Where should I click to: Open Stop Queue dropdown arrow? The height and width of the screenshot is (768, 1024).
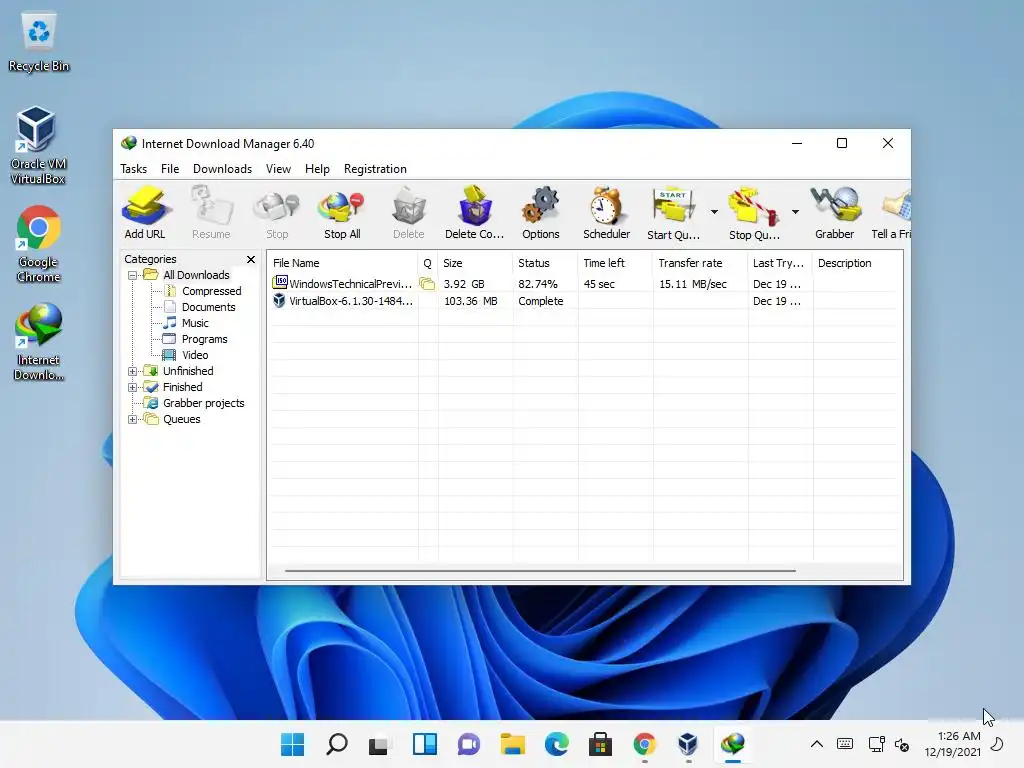coord(795,212)
